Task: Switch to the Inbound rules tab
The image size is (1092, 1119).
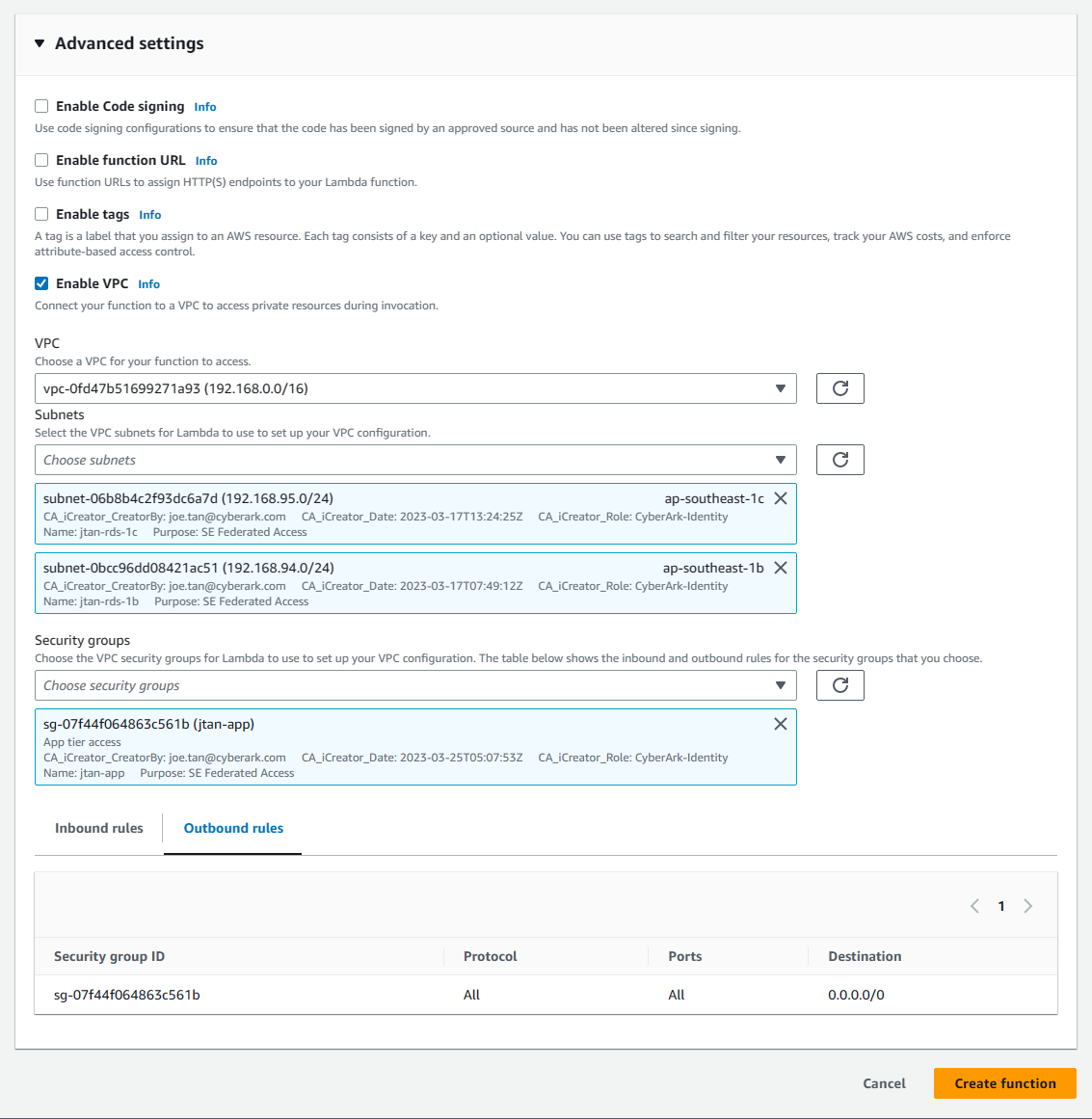Action: [x=98, y=828]
